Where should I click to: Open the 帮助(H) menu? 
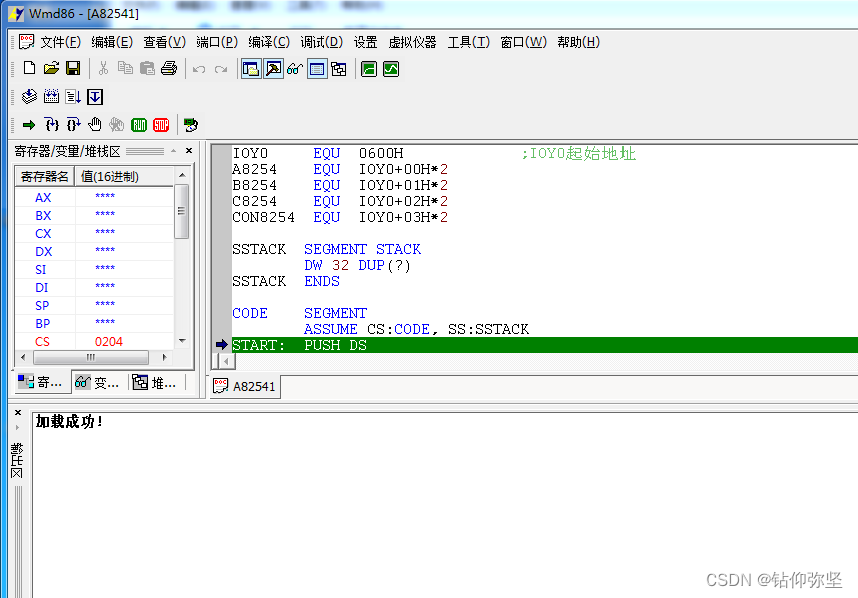pyautogui.click(x=578, y=42)
